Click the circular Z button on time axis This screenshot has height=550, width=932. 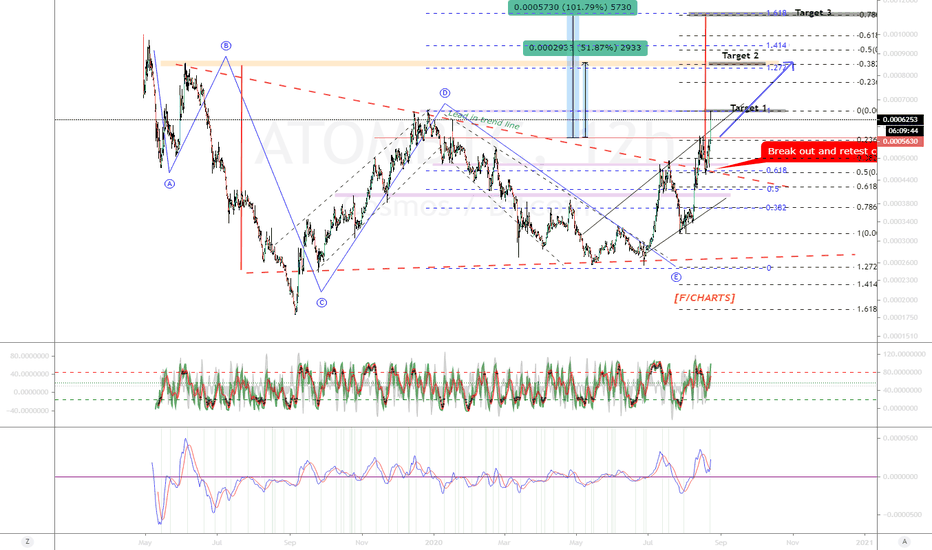pyautogui.click(x=27, y=542)
